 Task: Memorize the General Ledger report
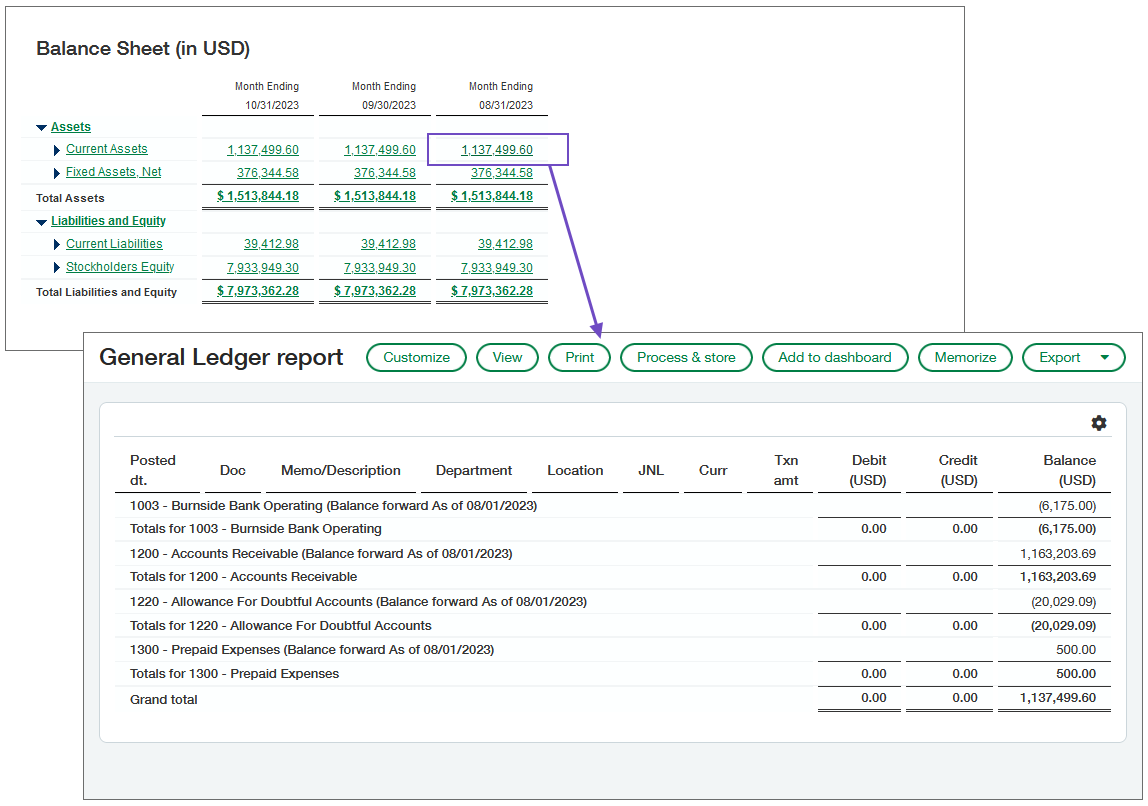pos(965,357)
